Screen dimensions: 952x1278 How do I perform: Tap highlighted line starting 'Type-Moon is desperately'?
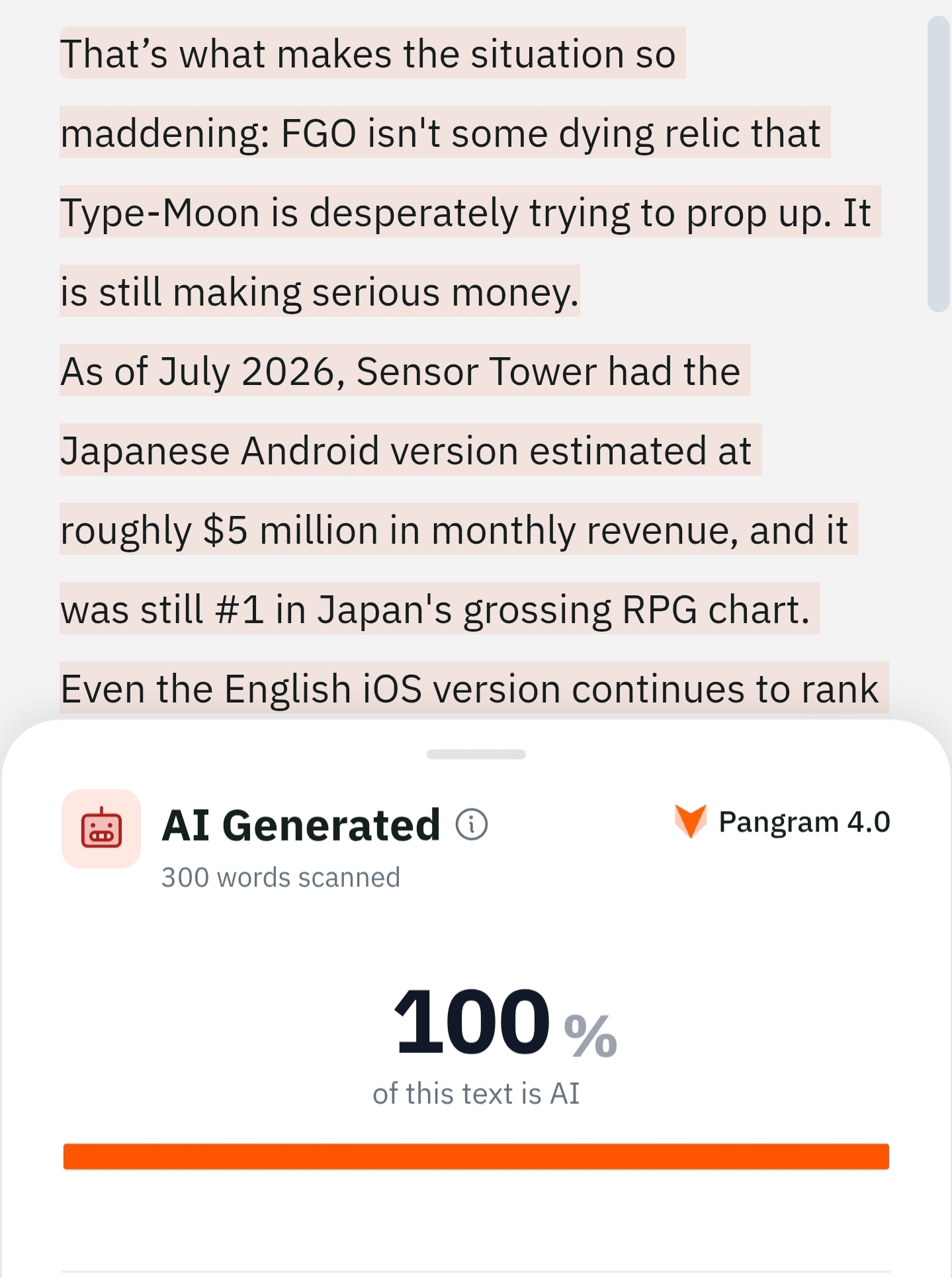click(470, 212)
